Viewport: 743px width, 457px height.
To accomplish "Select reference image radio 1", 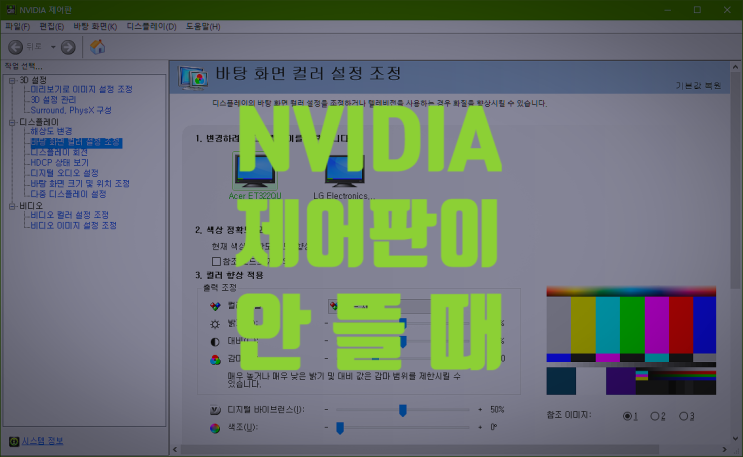I will (627, 416).
